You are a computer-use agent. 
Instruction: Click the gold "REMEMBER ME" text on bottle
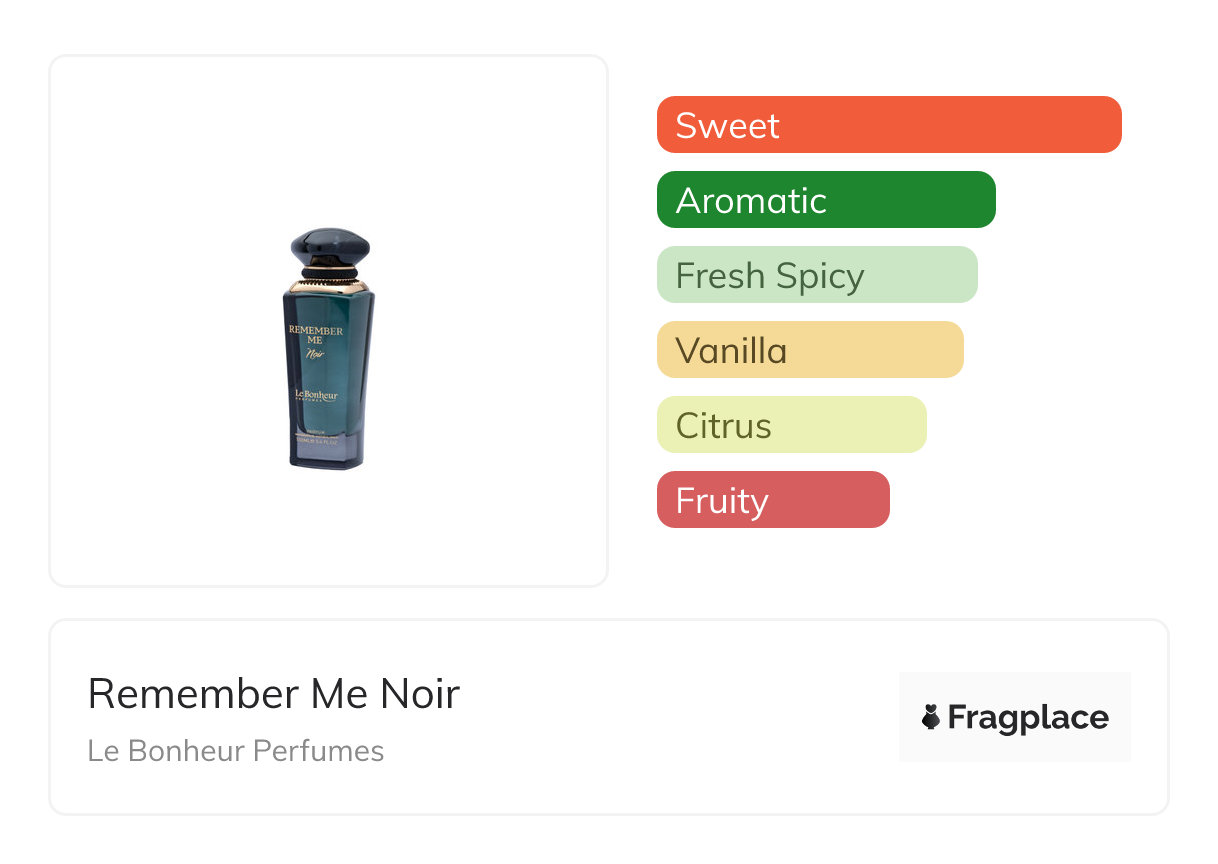[x=316, y=335]
